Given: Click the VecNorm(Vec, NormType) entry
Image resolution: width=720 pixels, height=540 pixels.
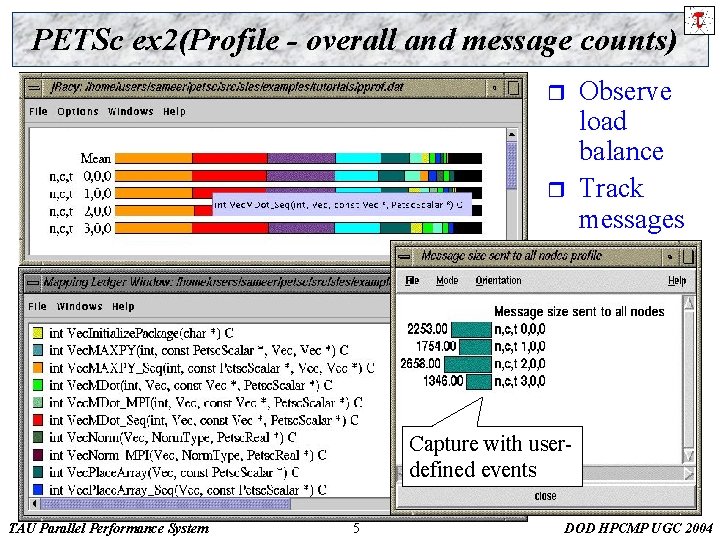Looking at the screenshot, I should pos(173,437).
